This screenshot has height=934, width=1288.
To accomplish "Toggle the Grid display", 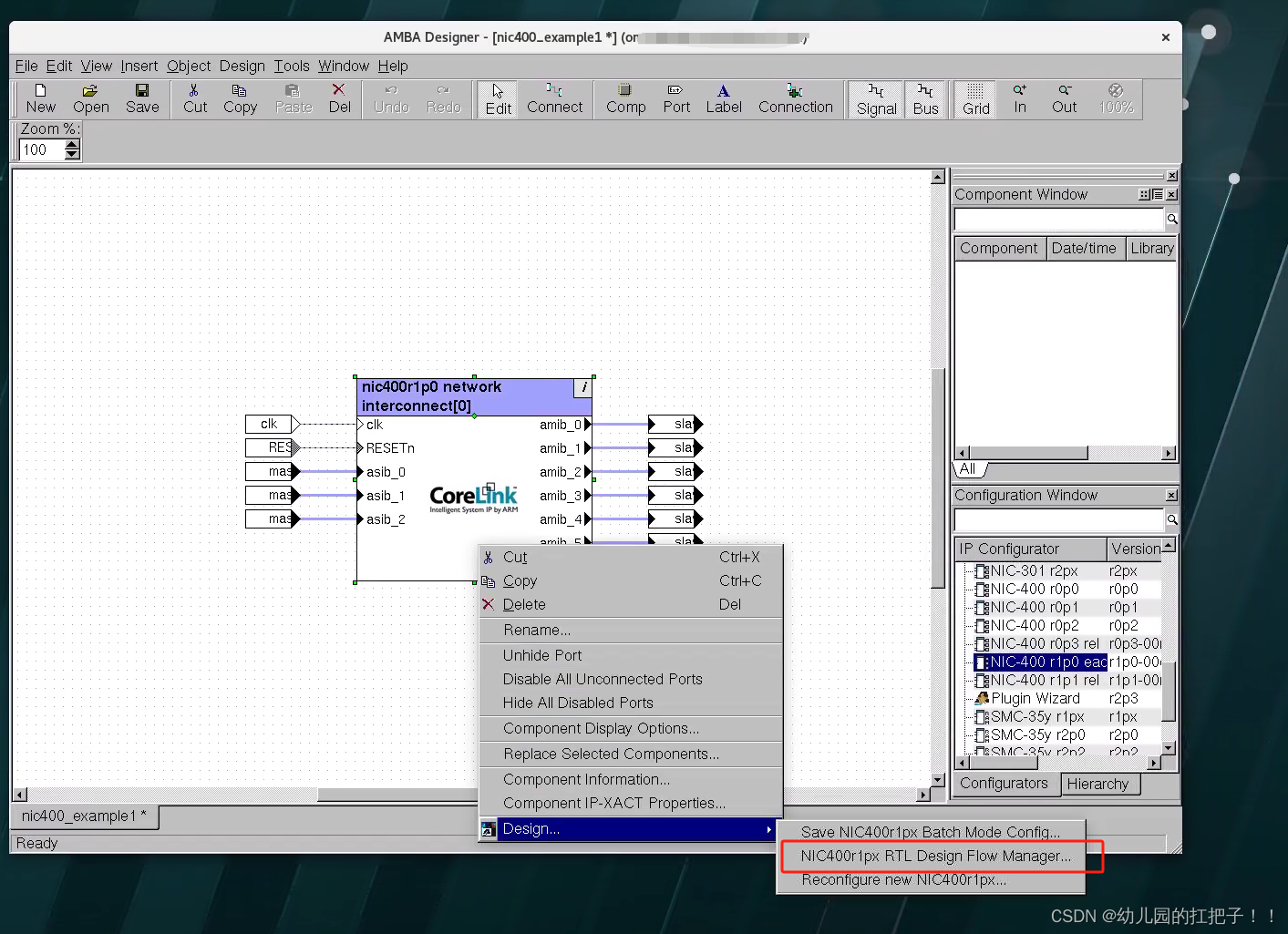I will click(x=974, y=98).
